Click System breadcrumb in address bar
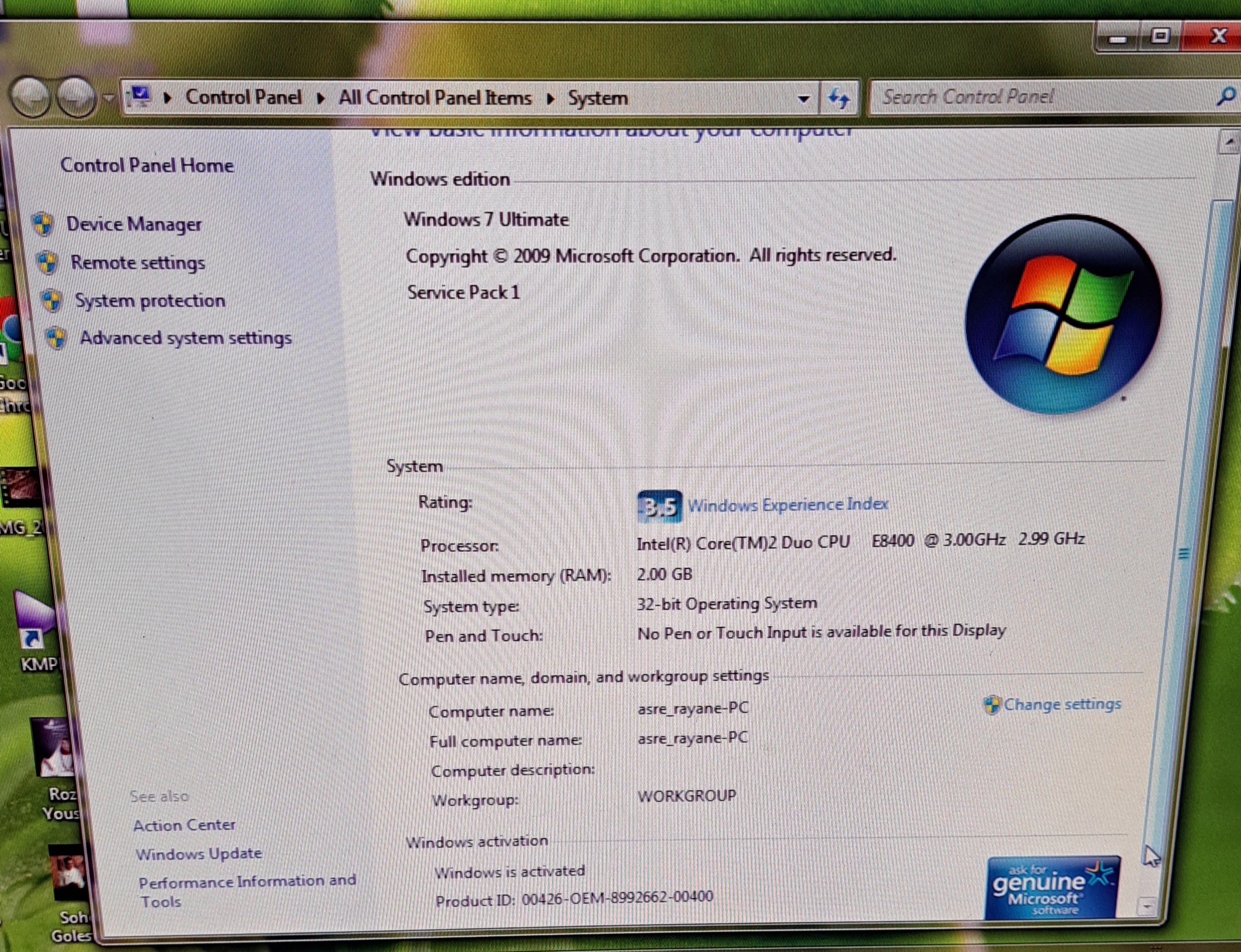Image resolution: width=1241 pixels, height=952 pixels. click(598, 98)
